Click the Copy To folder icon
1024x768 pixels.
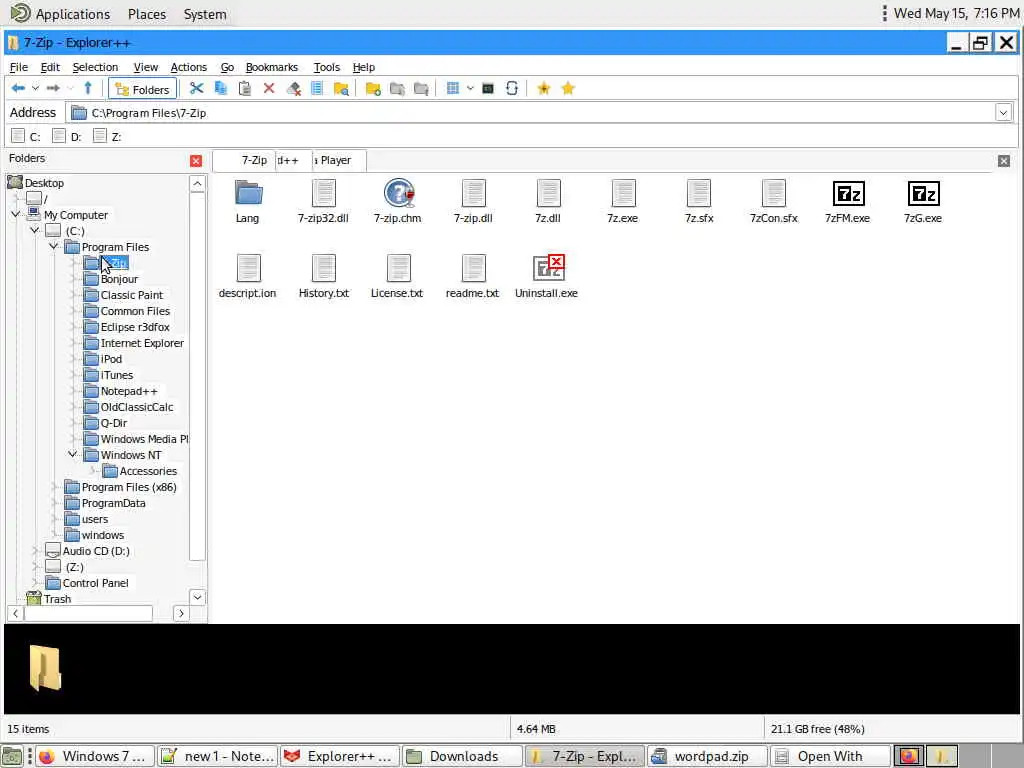coord(397,88)
